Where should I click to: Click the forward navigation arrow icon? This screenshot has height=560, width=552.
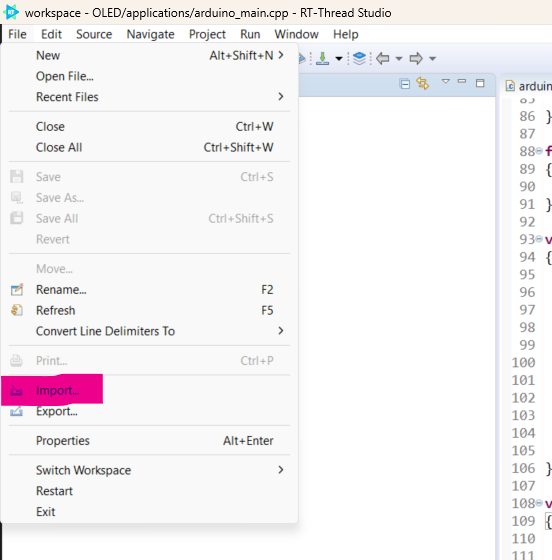coord(416,58)
